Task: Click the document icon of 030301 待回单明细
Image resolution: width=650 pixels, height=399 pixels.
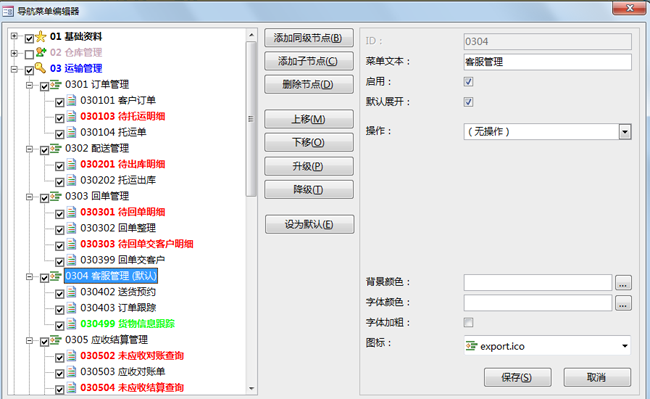Action: pyautogui.click(x=71, y=212)
